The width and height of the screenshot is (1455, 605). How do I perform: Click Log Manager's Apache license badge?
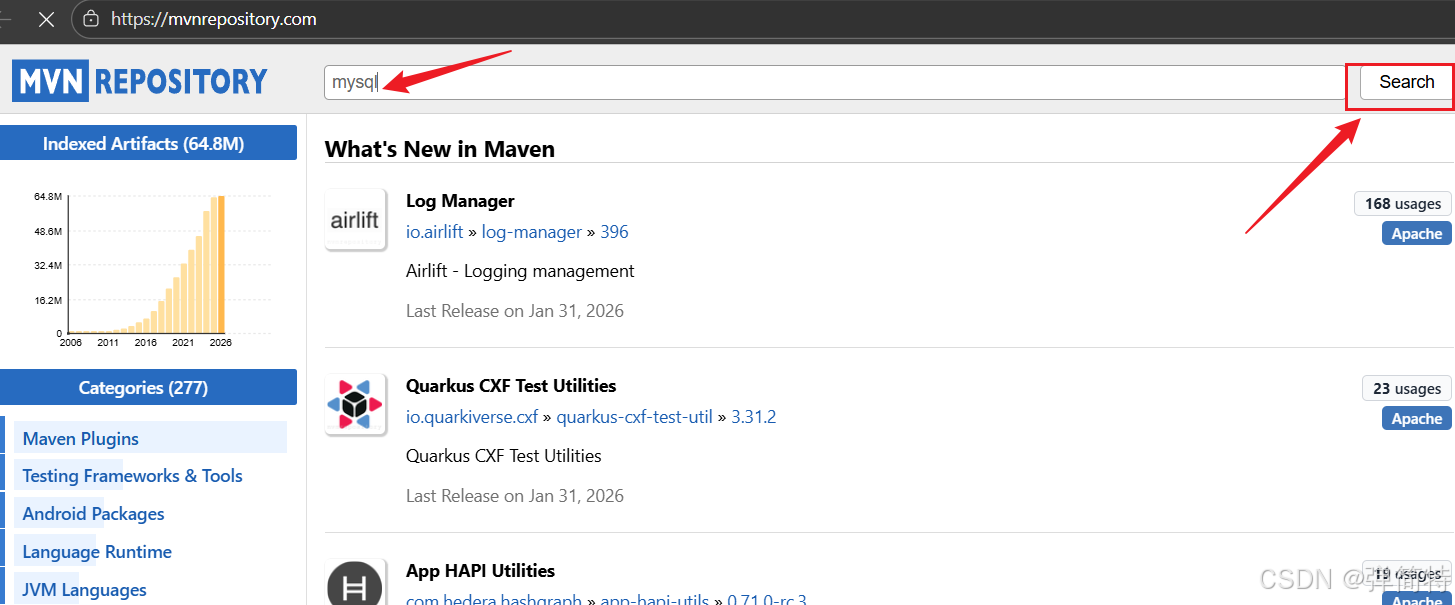pyautogui.click(x=1416, y=234)
